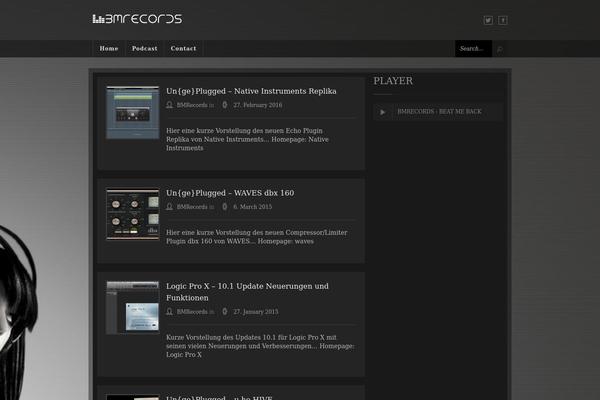Open post Un{ge}Plugged – Native Instruments Replika
The image size is (600, 400).
click(251, 91)
